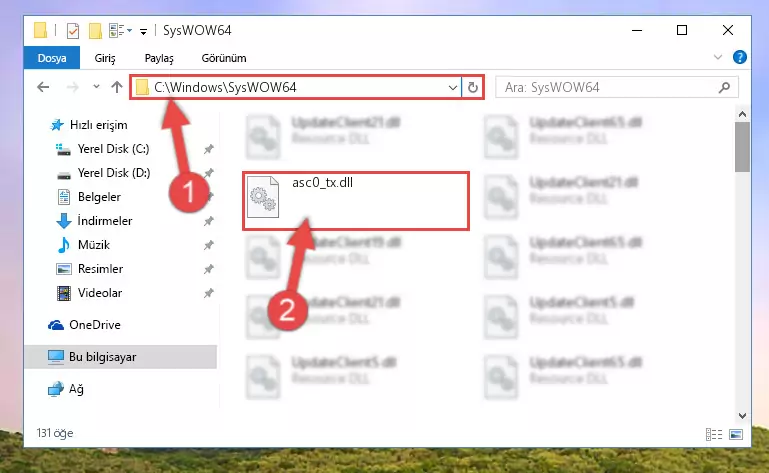The width and height of the screenshot is (769, 473).
Task: Select İndirmeler in navigation pane
Action: (x=104, y=221)
